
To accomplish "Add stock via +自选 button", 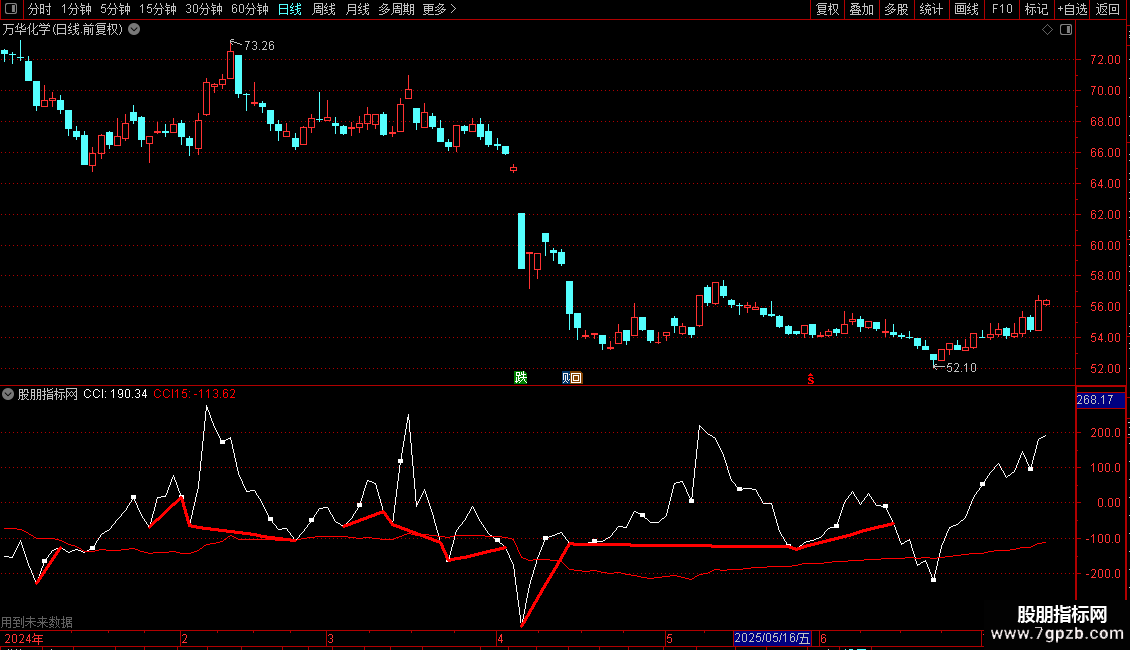I will tap(1072, 9).
